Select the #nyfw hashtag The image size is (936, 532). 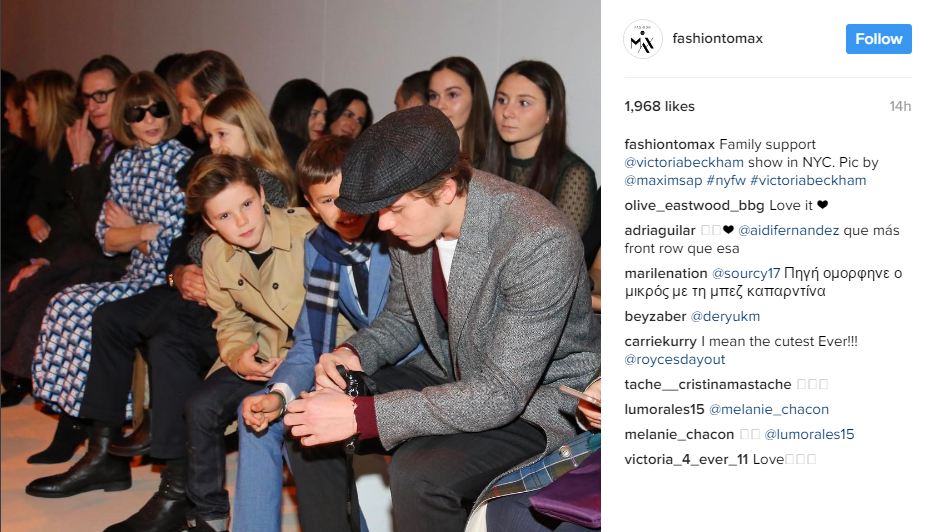pos(726,180)
